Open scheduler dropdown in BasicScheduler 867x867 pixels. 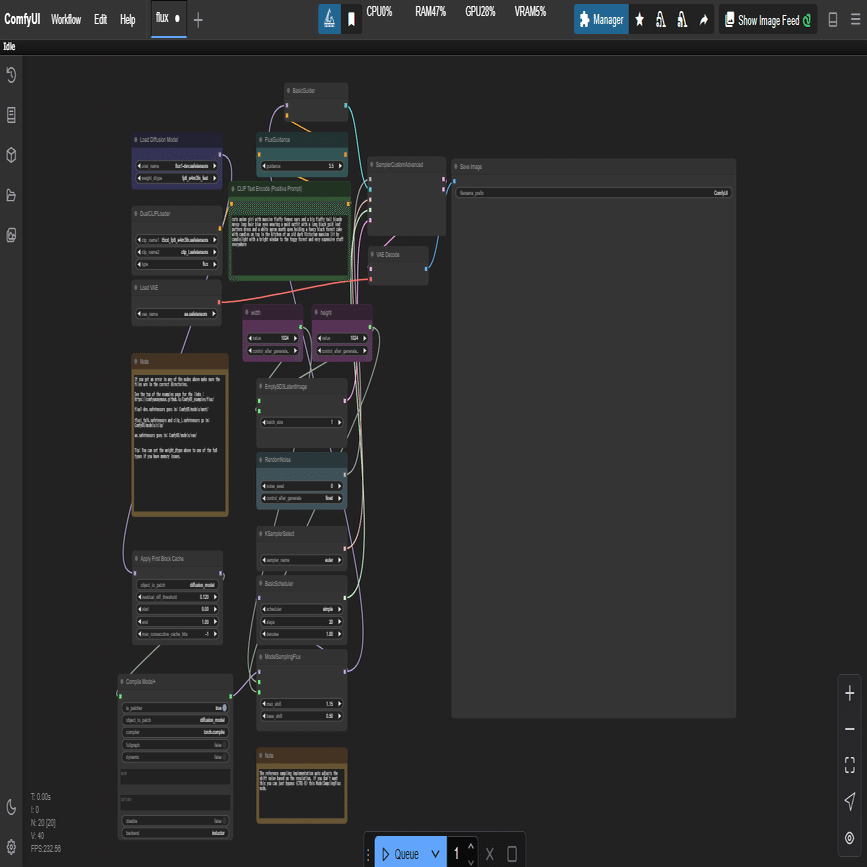302,608
